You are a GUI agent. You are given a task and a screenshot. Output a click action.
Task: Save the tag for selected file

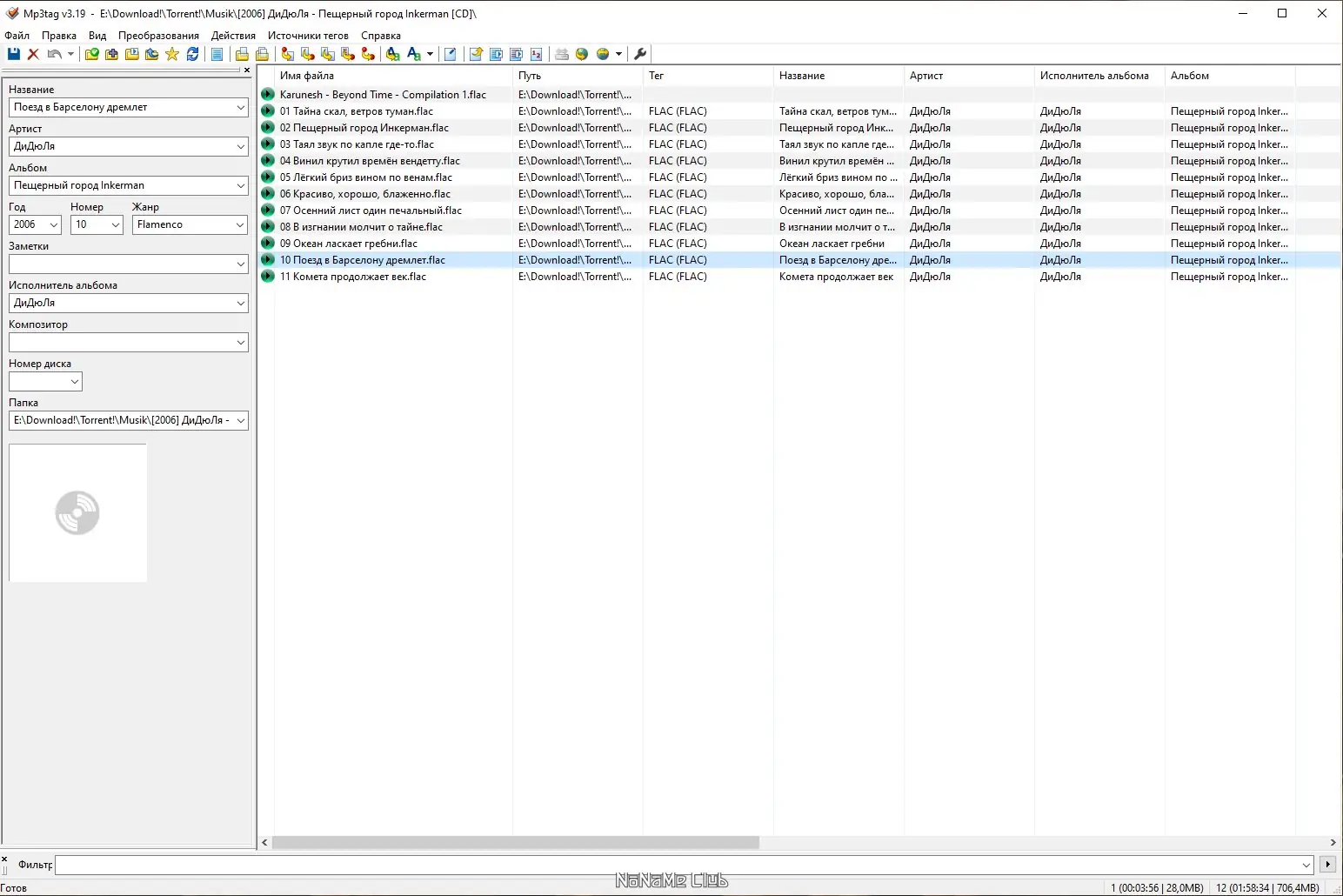coord(13,54)
